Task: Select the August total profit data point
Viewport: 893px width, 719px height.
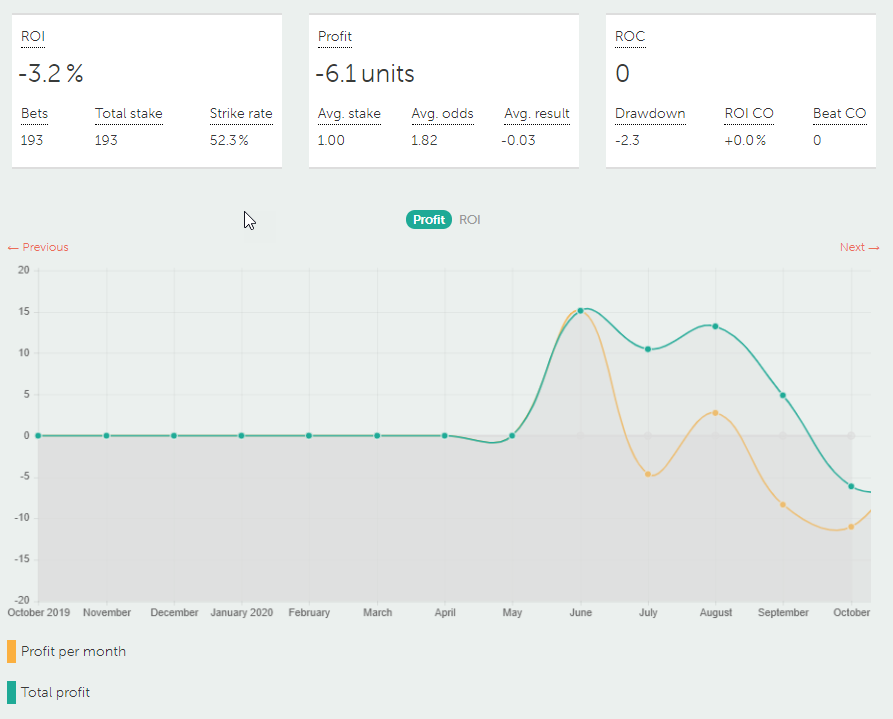Action: pos(715,326)
